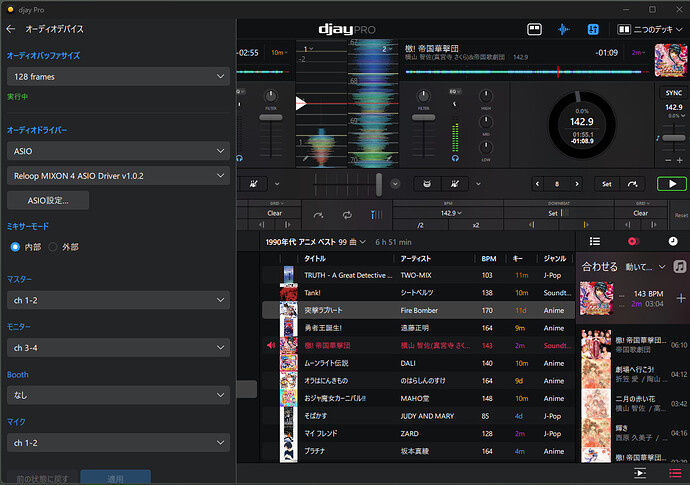Toggle the loop icon

tap(347, 215)
